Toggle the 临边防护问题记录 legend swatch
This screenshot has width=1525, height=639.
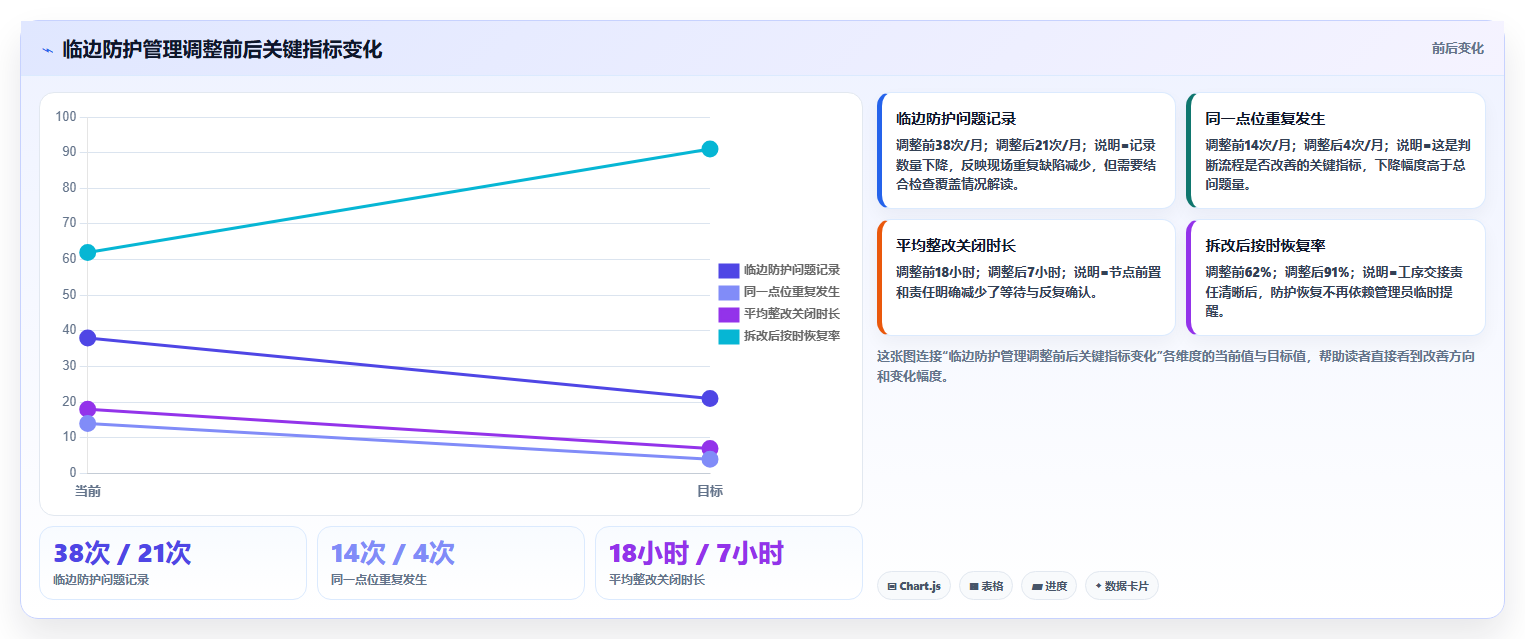(x=728, y=270)
